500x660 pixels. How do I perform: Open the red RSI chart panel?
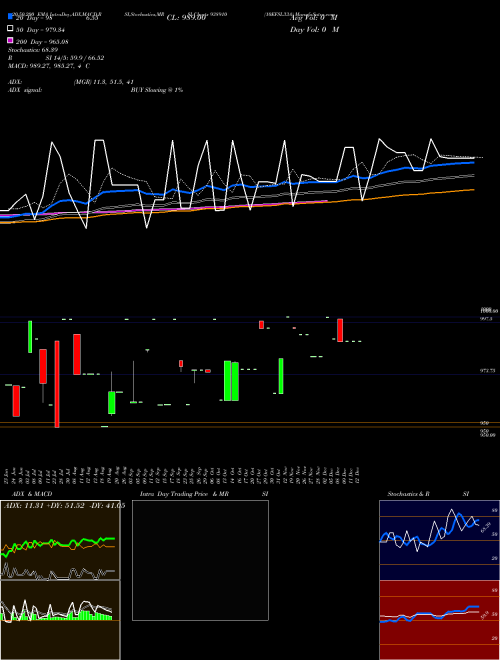(x=439, y=620)
